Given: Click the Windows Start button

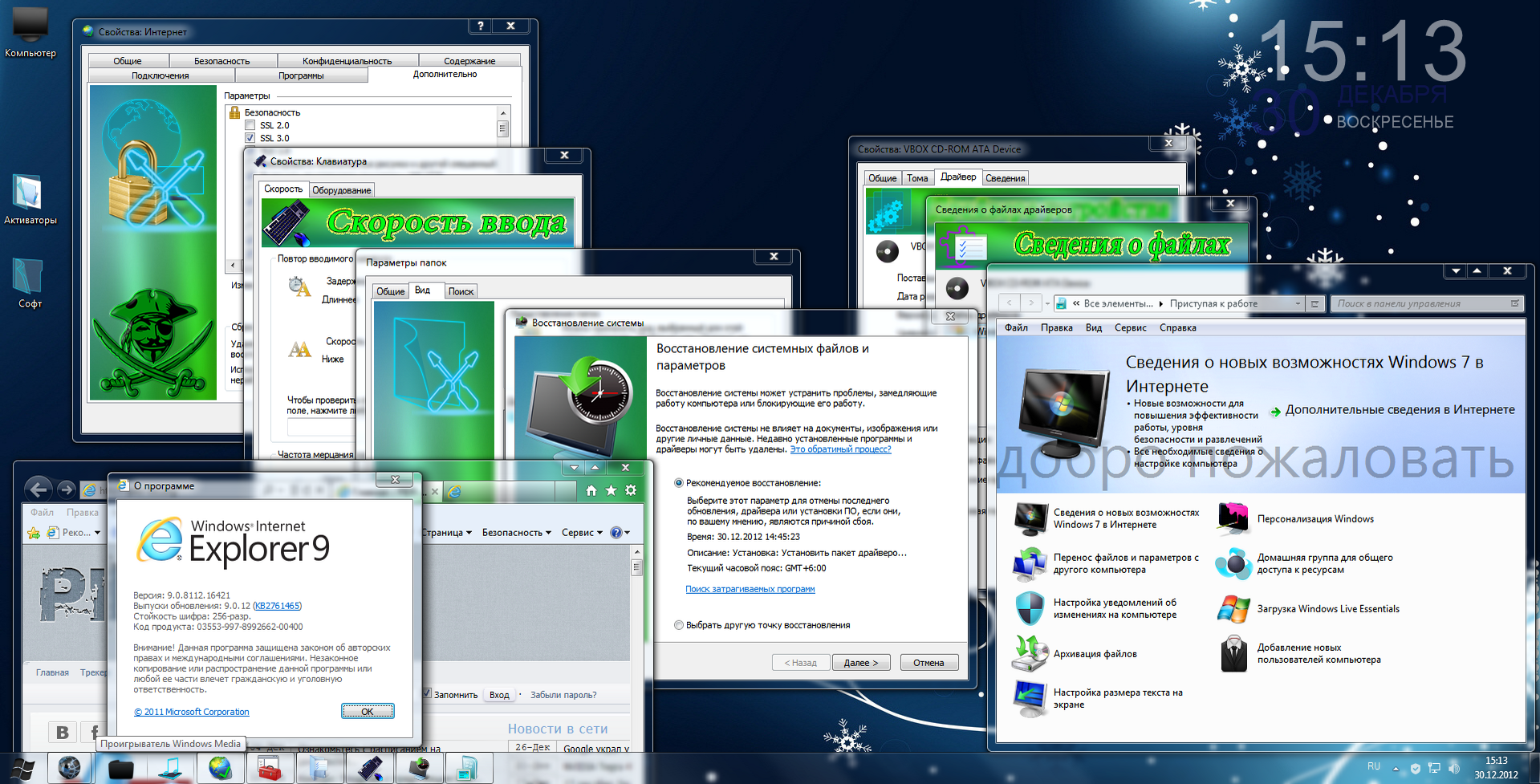Looking at the screenshot, I should (x=22, y=769).
